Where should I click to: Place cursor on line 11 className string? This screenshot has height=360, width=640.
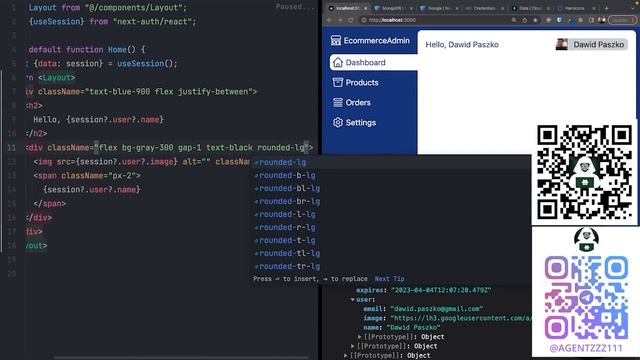click(202, 148)
